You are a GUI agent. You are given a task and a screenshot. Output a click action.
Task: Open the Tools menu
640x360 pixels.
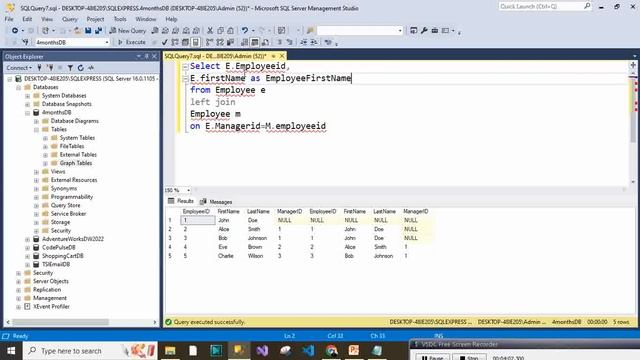pos(120,19)
